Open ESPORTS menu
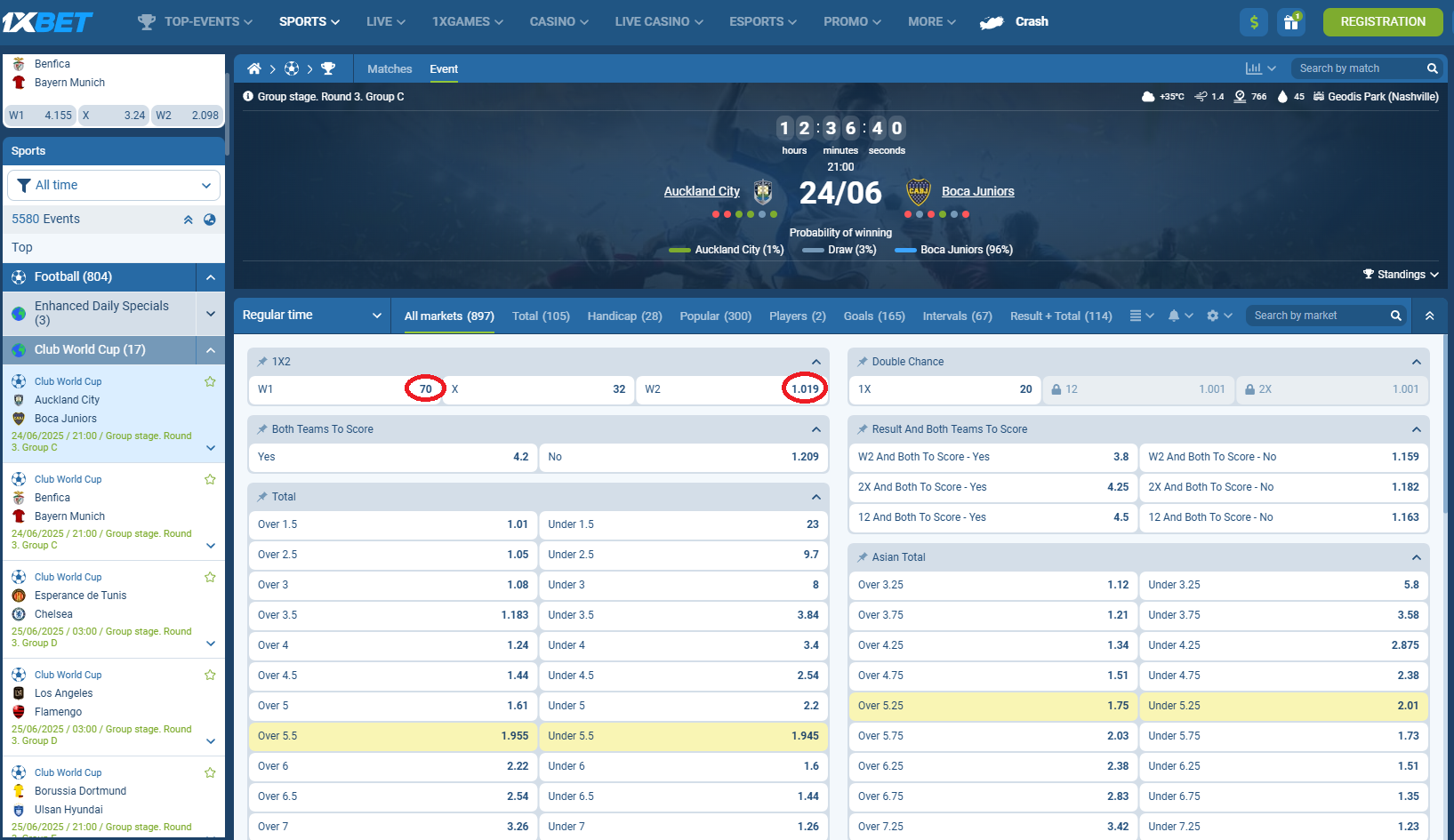 [763, 21]
